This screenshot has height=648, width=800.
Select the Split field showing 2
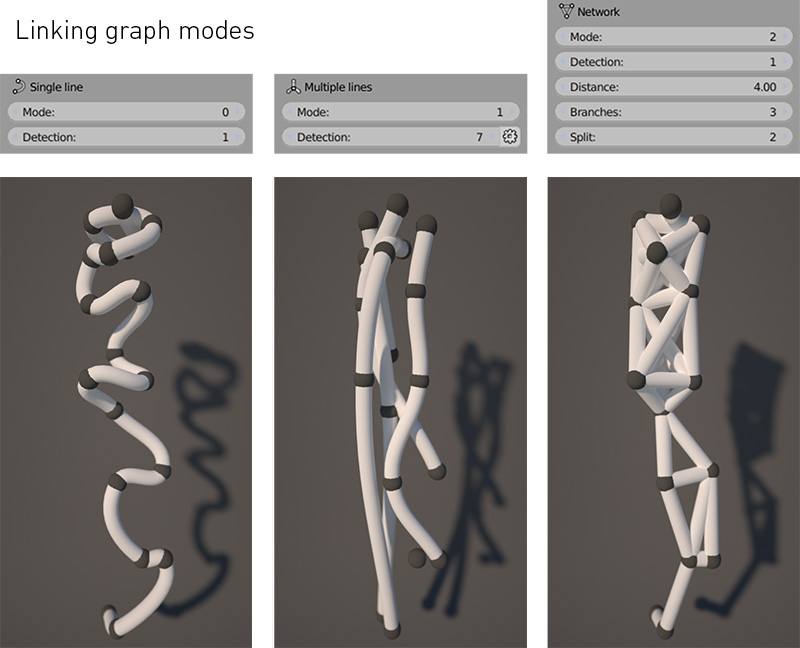(x=672, y=137)
